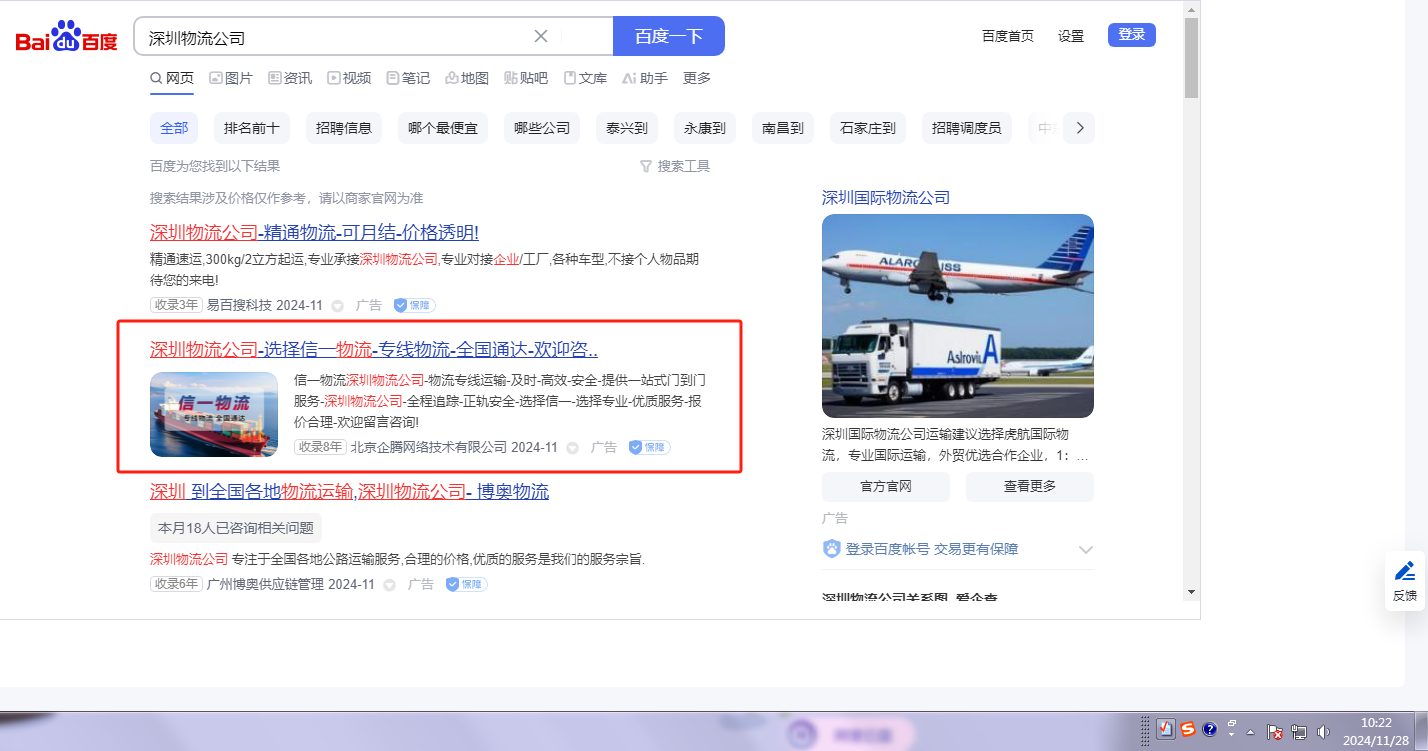Open the network connection tray icon

[1299, 732]
